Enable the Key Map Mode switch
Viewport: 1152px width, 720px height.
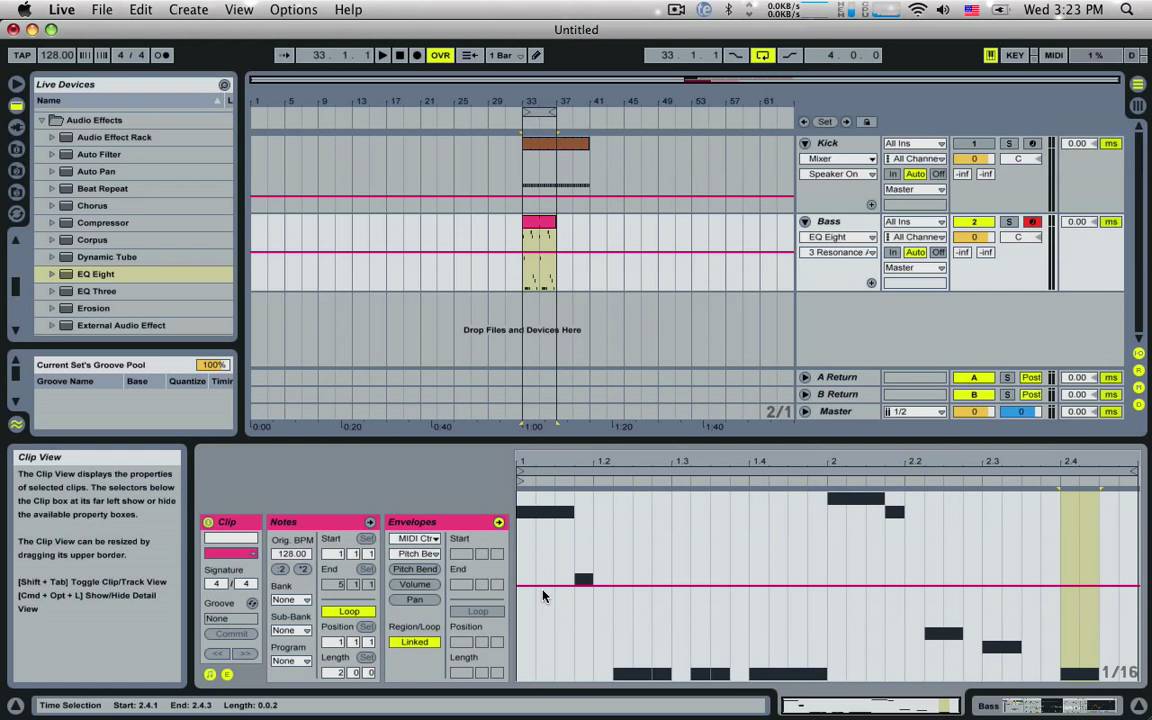1015,55
